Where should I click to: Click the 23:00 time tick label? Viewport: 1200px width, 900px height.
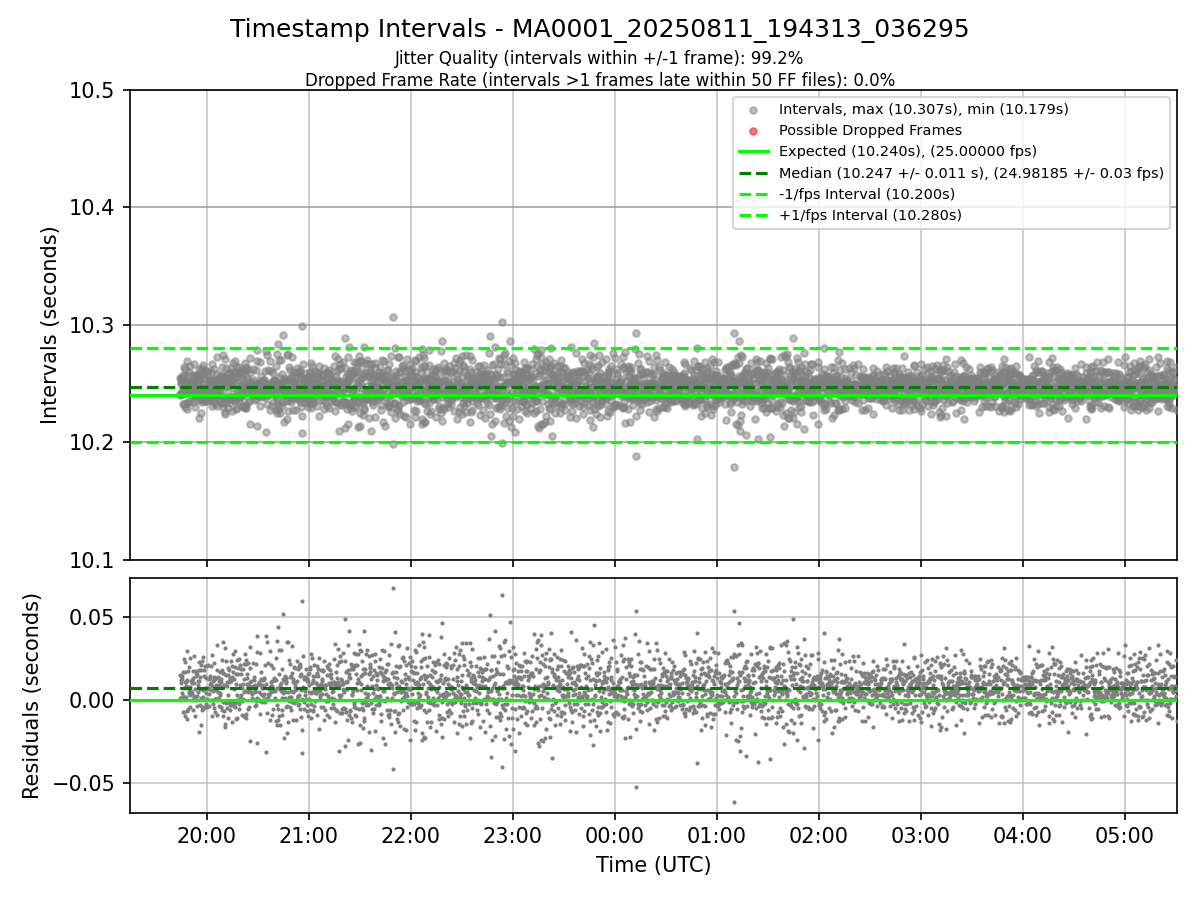(x=513, y=835)
